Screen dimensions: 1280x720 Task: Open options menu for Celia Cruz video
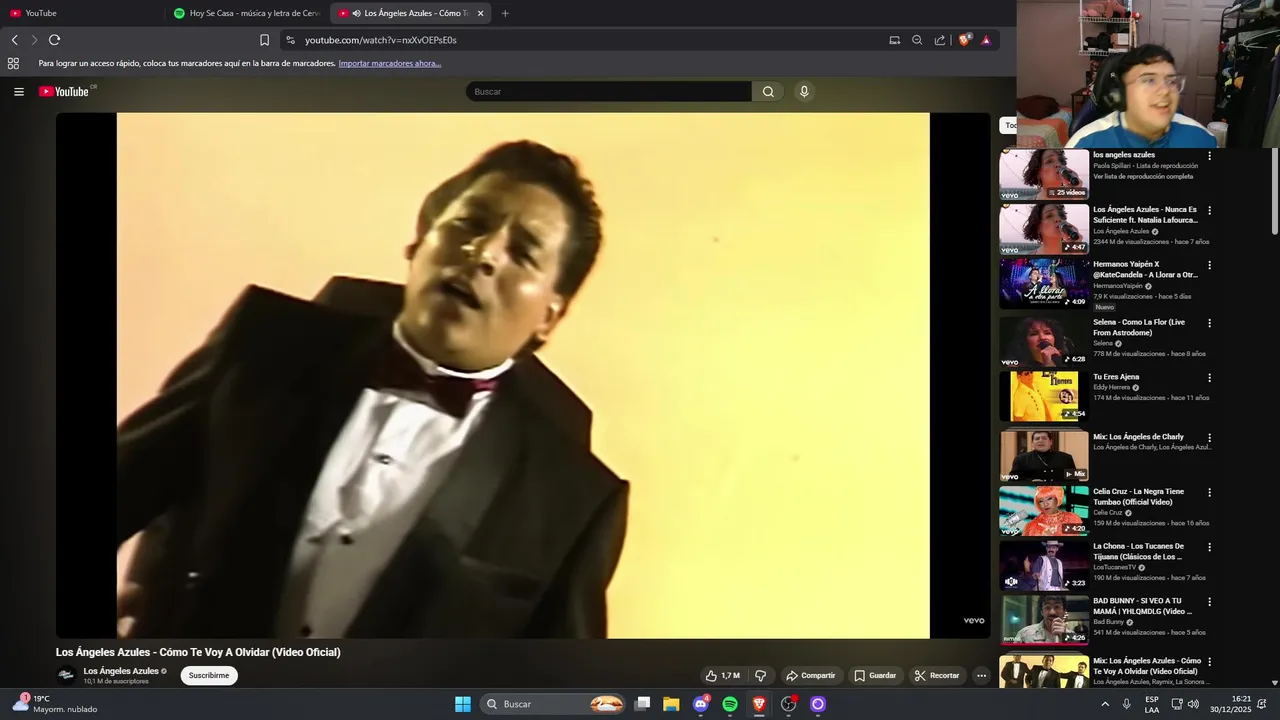click(x=1209, y=493)
